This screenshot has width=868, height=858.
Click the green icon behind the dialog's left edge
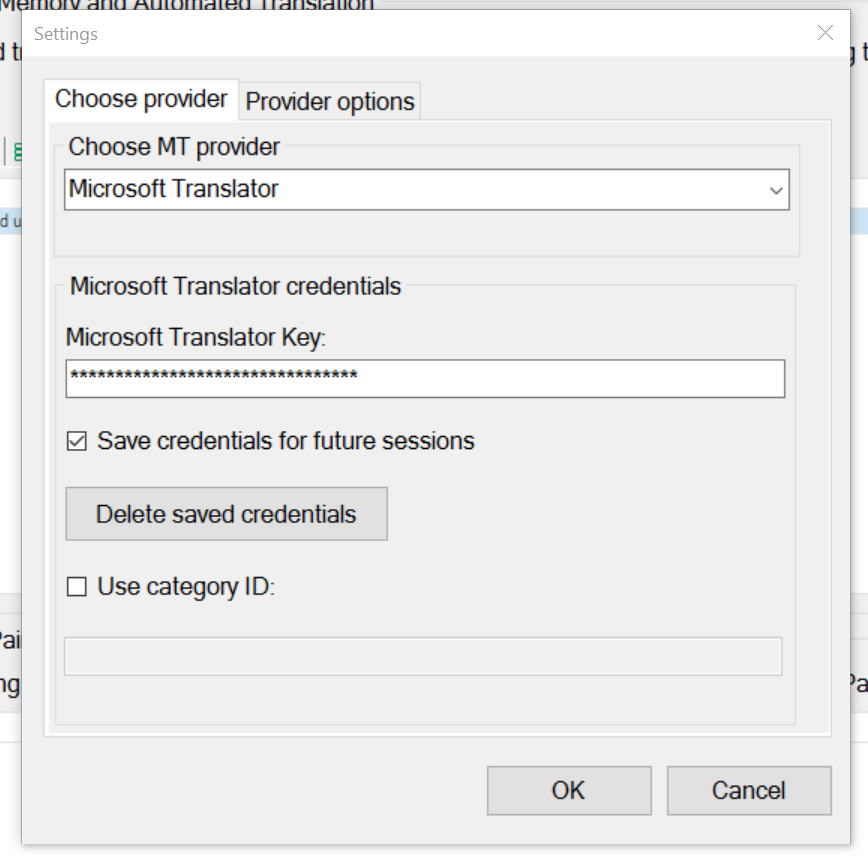(x=17, y=152)
